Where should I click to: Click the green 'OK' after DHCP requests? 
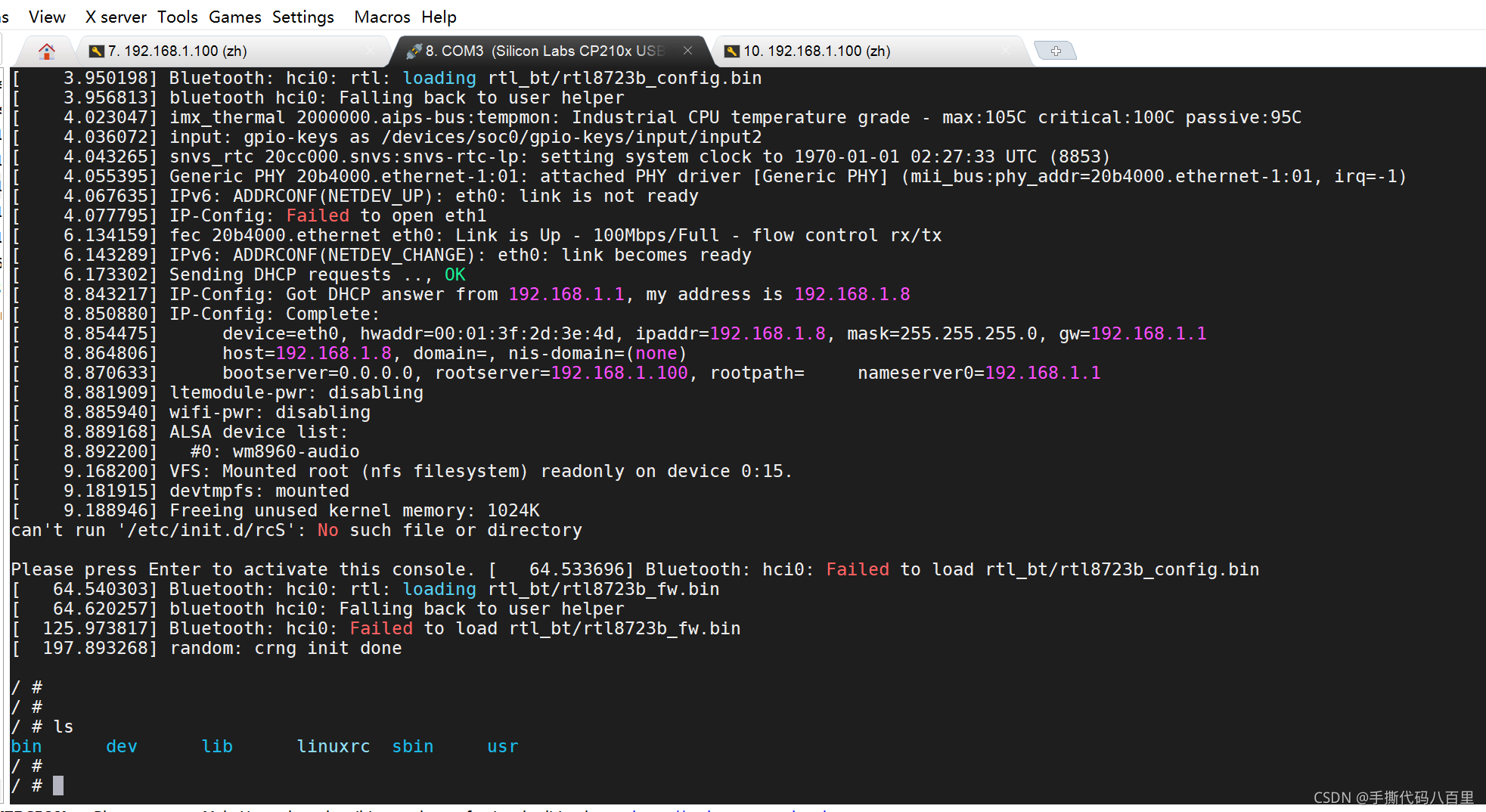454,274
